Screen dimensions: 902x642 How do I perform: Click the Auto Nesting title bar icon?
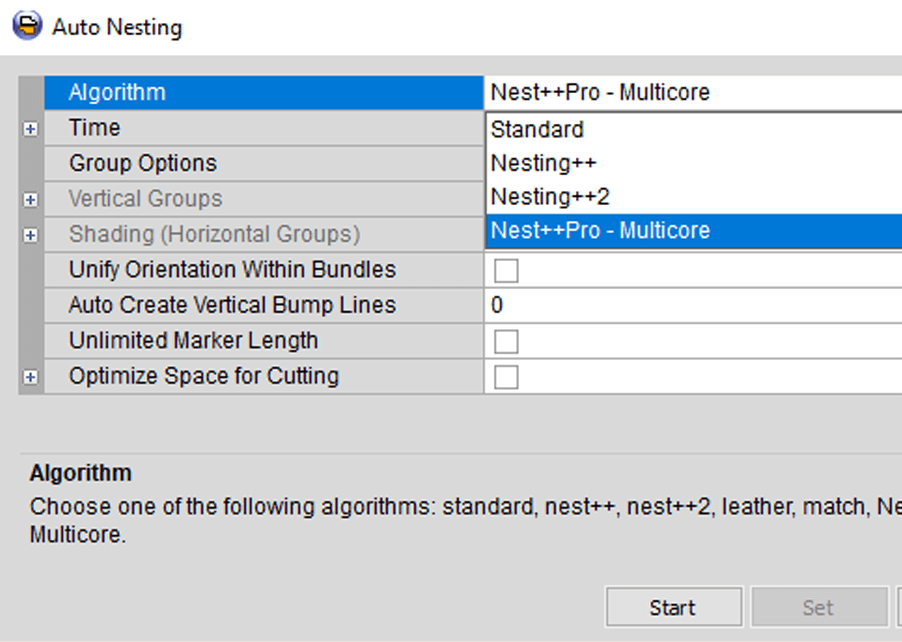tap(27, 26)
